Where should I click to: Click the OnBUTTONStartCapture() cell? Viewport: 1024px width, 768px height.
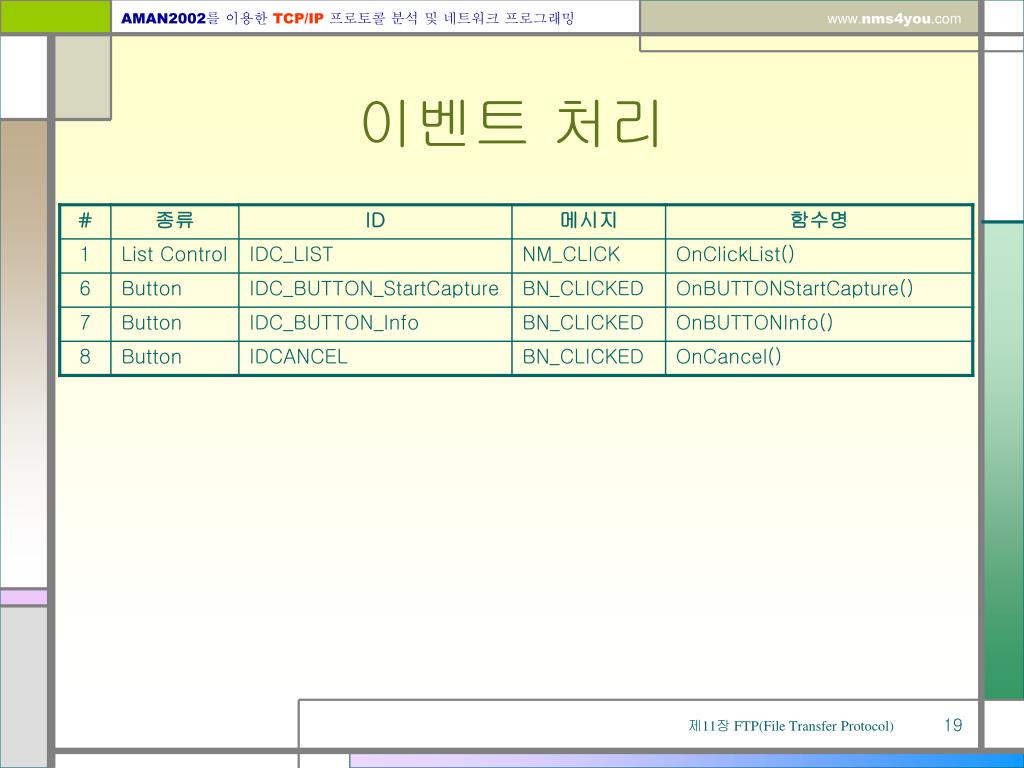(819, 289)
